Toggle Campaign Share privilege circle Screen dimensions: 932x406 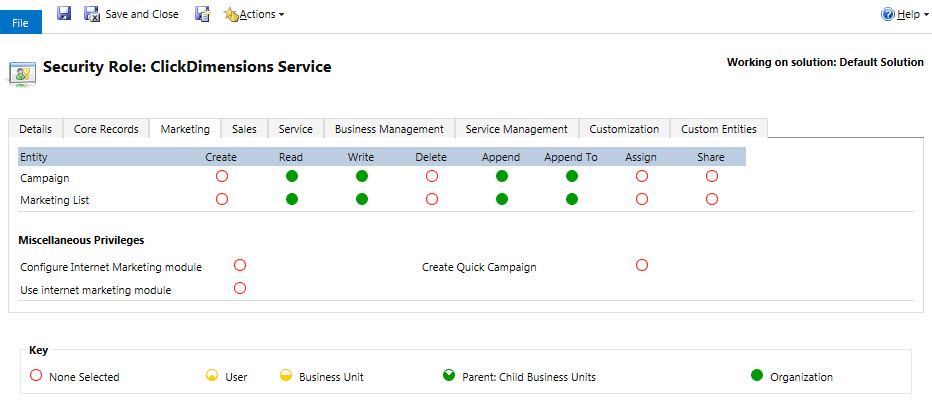tap(712, 176)
